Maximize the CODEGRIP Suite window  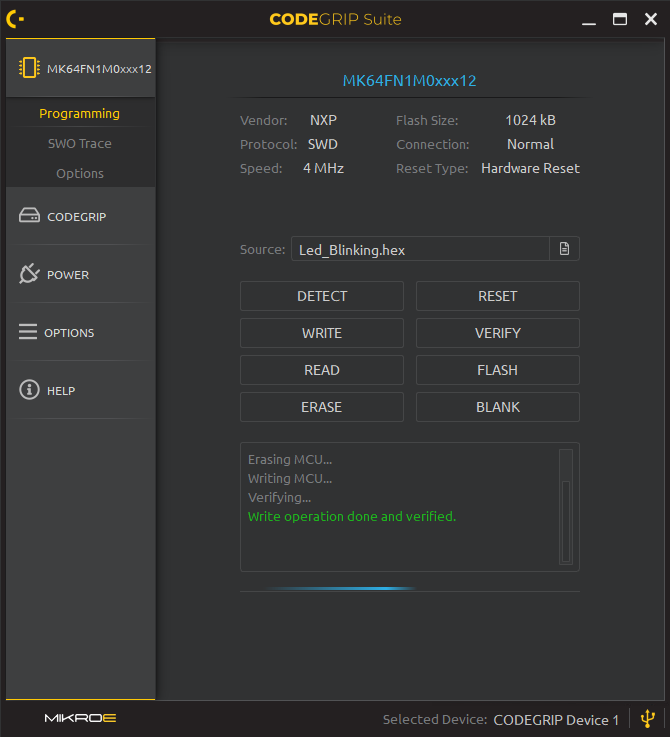620,19
